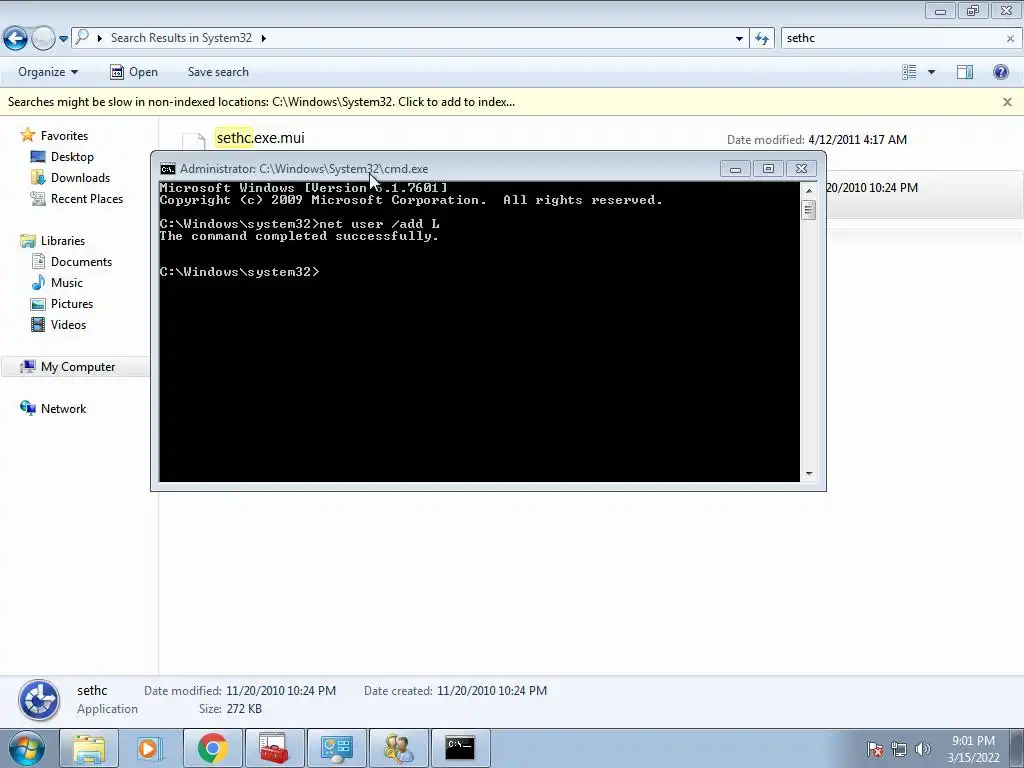Select the sethc.exe.mui file result
Image resolution: width=1024 pixels, height=768 pixels.
[260, 138]
